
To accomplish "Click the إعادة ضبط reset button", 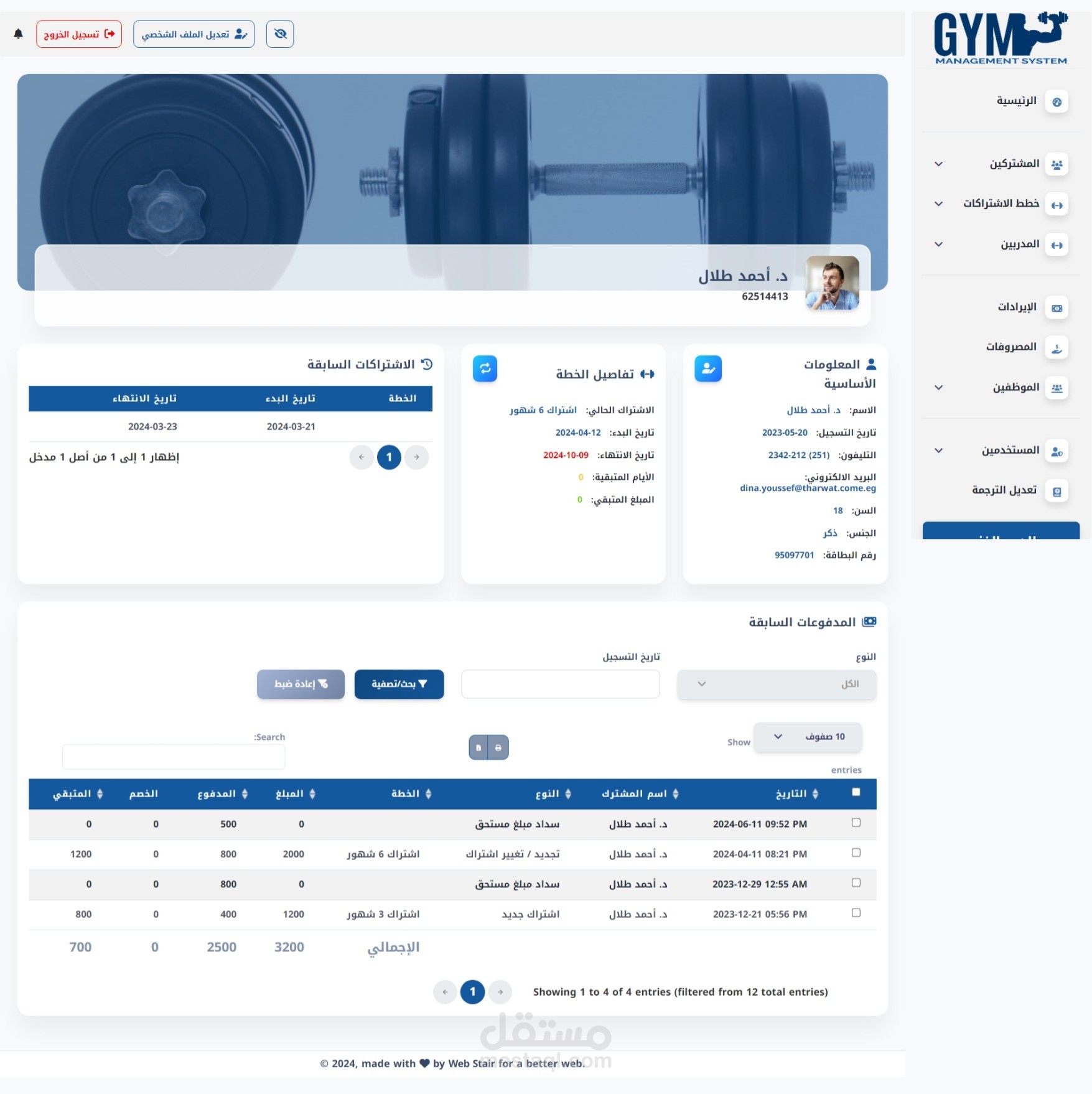I will (x=301, y=685).
